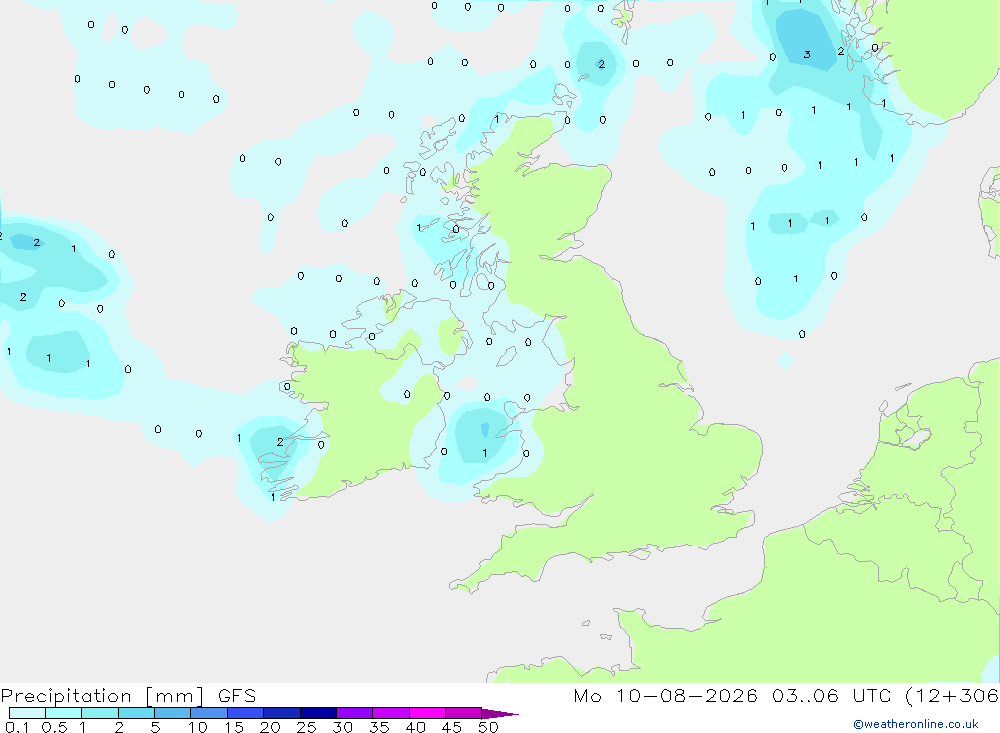Click the '15' legend scale label
The height and width of the screenshot is (733, 1000).
tap(234, 727)
